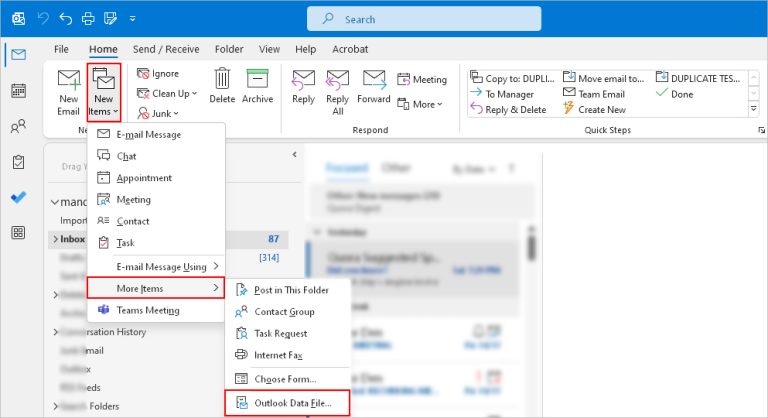Run DUPLICATE TES... quick step

tap(697, 78)
